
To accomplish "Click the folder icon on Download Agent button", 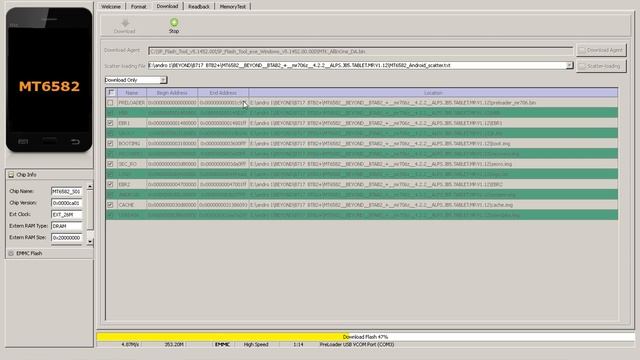I will pyautogui.click(x=582, y=50).
